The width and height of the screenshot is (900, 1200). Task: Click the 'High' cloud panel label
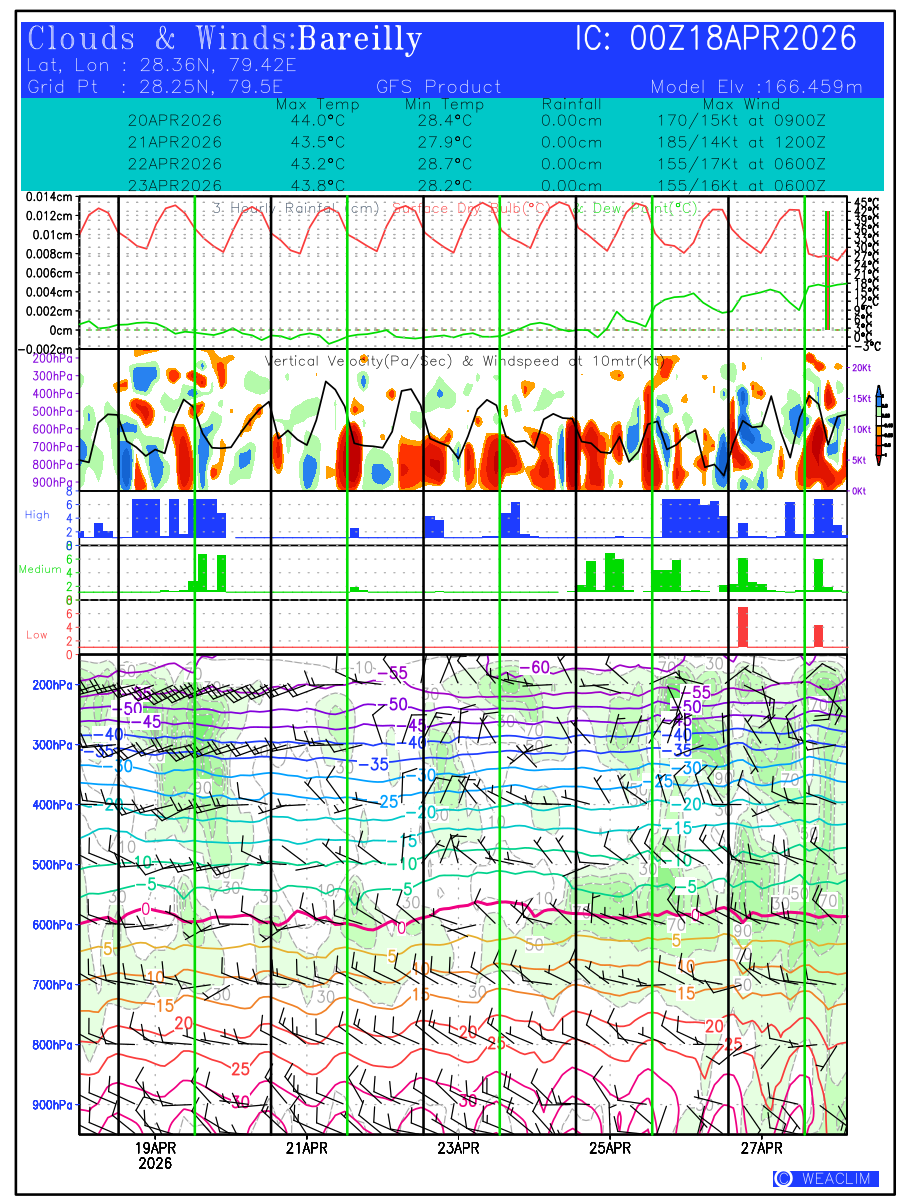coord(37,514)
